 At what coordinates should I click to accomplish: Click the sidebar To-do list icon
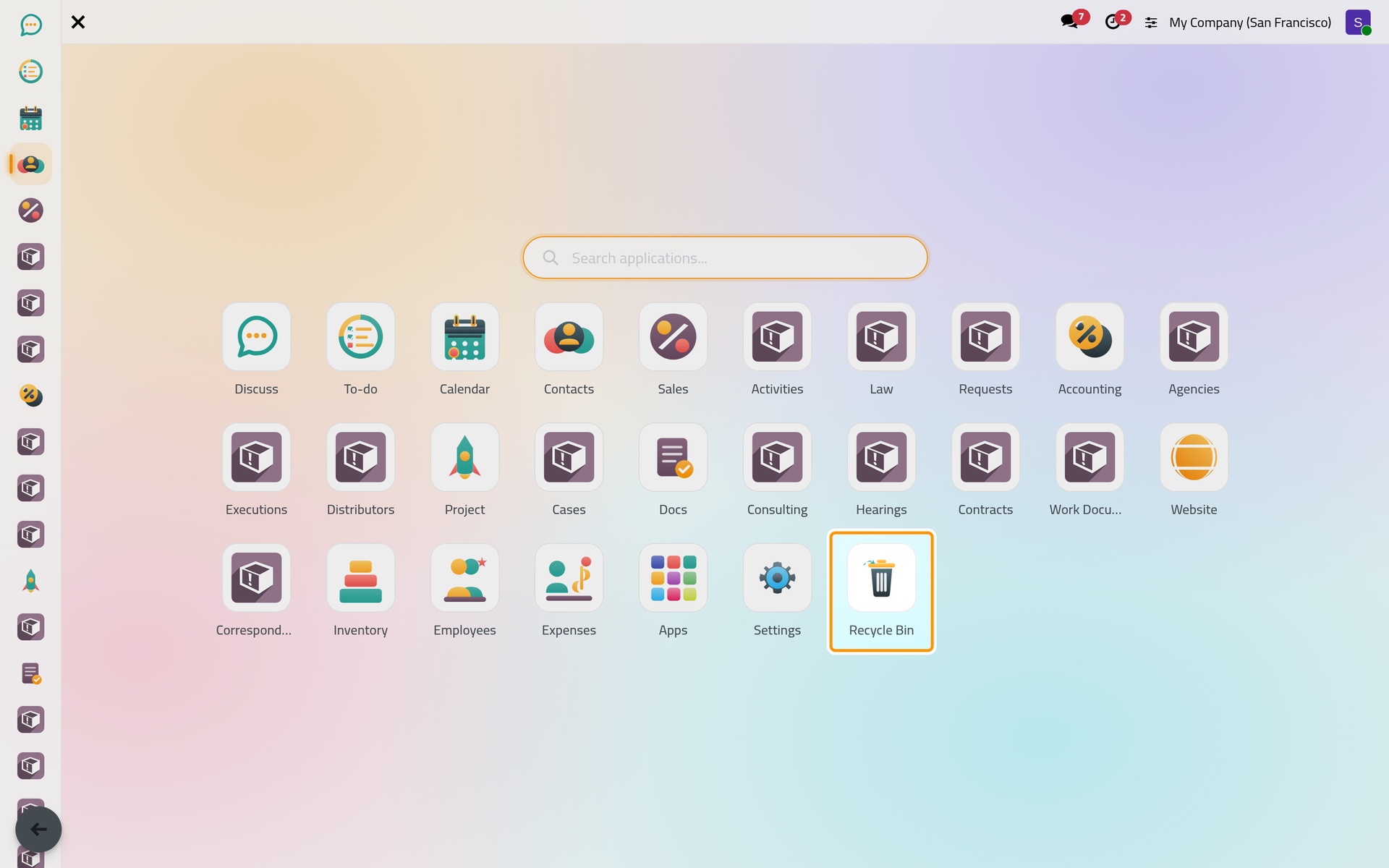click(x=30, y=72)
